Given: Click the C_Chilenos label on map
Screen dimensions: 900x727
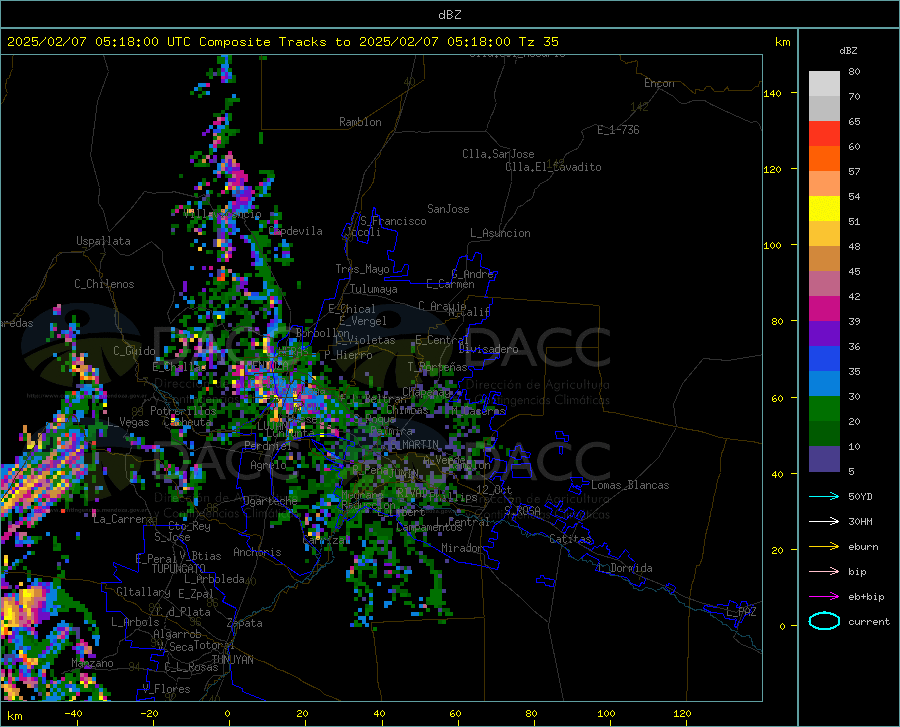Looking at the screenshot, I should pos(104,284).
